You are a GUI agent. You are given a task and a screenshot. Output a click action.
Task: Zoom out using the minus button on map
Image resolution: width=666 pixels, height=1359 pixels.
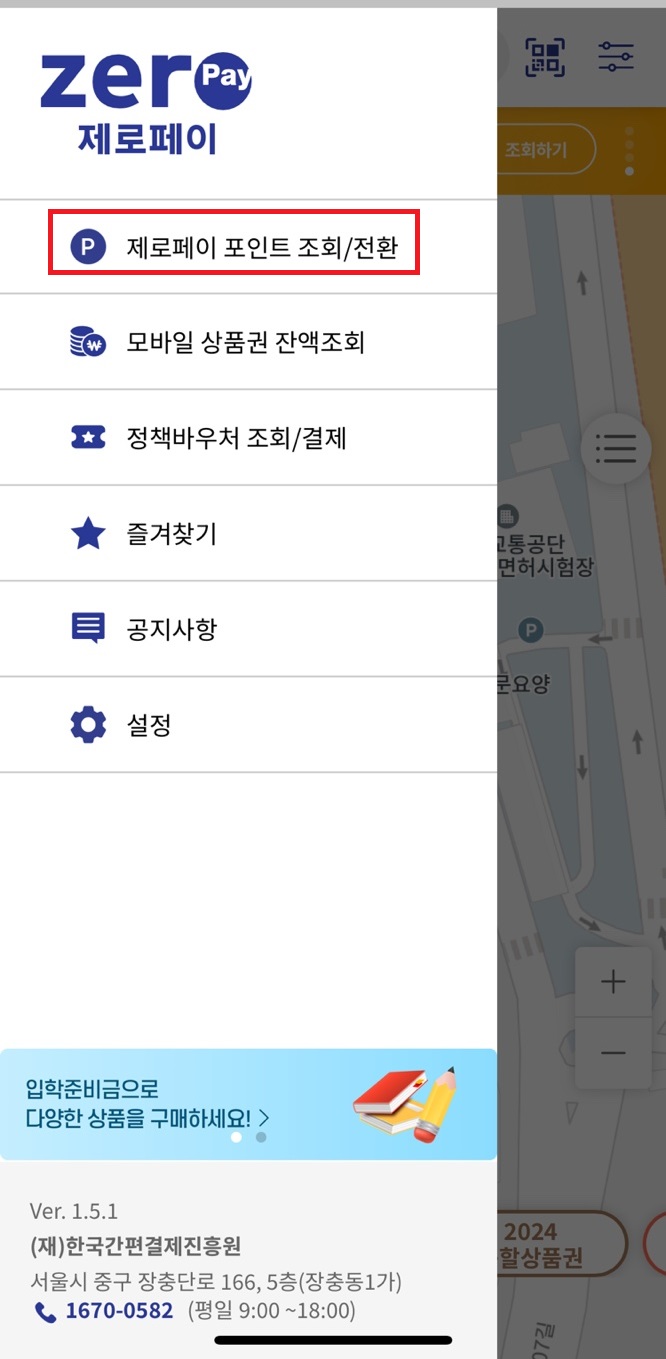pos(612,1051)
